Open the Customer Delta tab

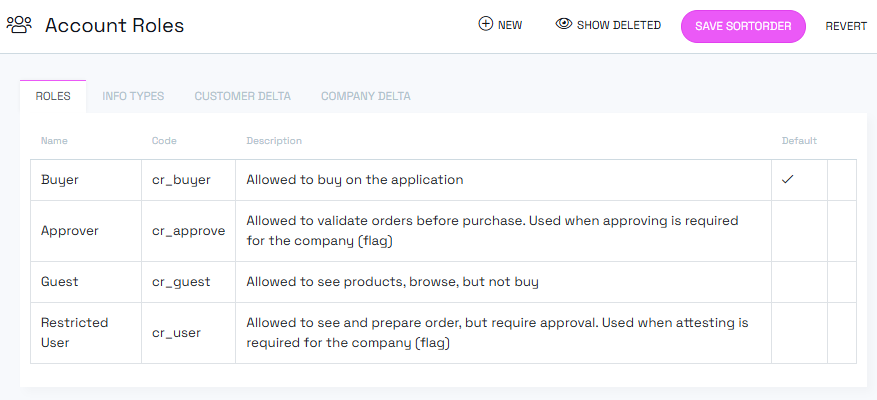pyautogui.click(x=242, y=97)
